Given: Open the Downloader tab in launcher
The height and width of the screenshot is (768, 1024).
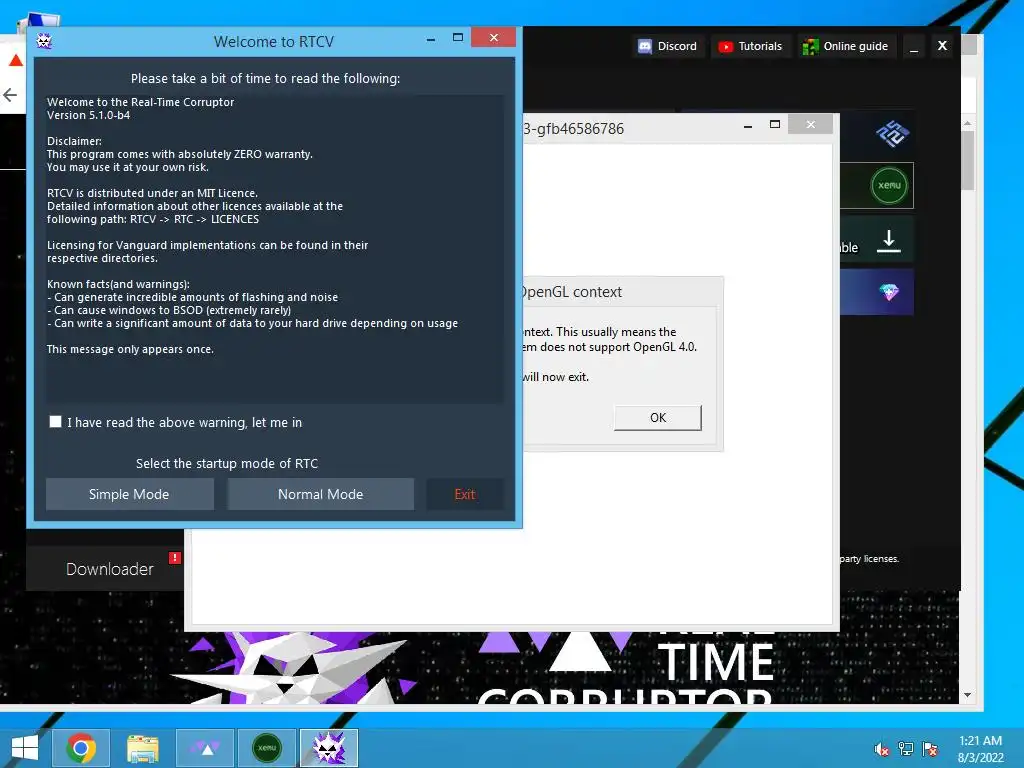Looking at the screenshot, I should point(105,569).
